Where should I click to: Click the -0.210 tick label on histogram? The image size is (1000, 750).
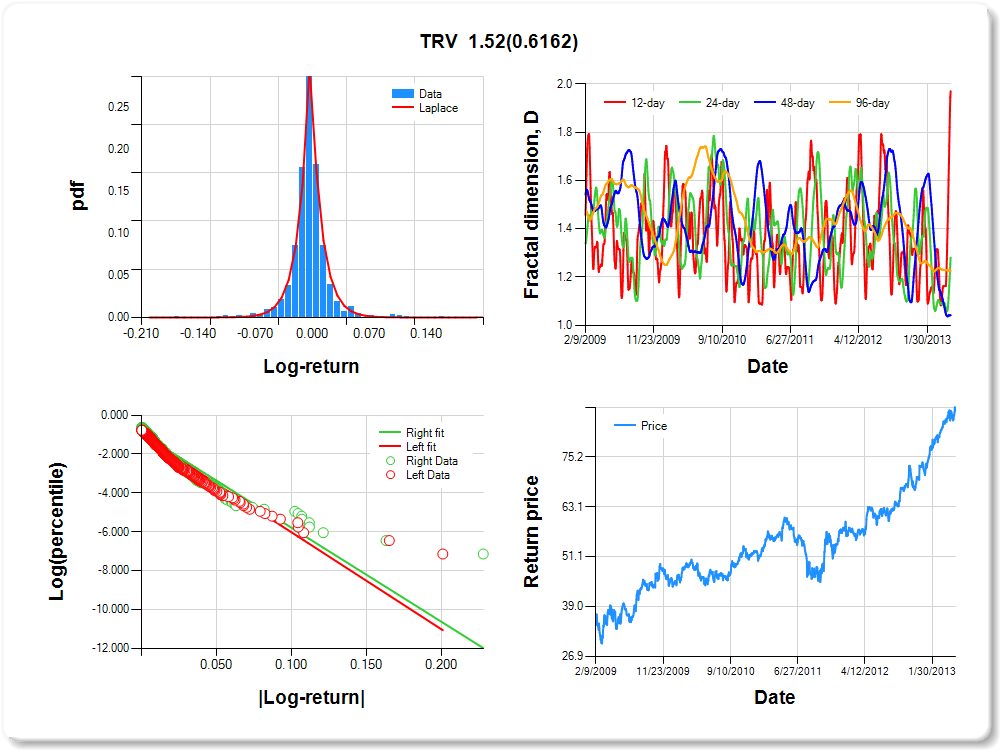tap(141, 333)
